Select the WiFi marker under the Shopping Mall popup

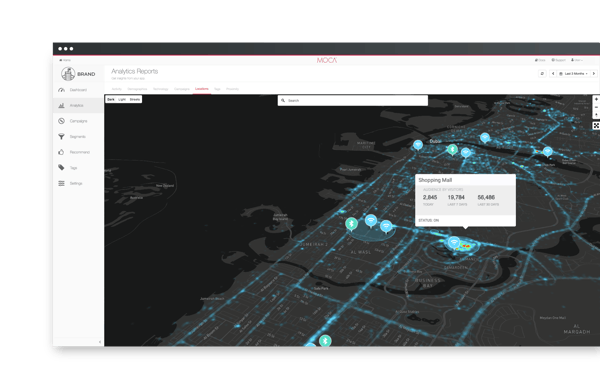click(x=454, y=242)
